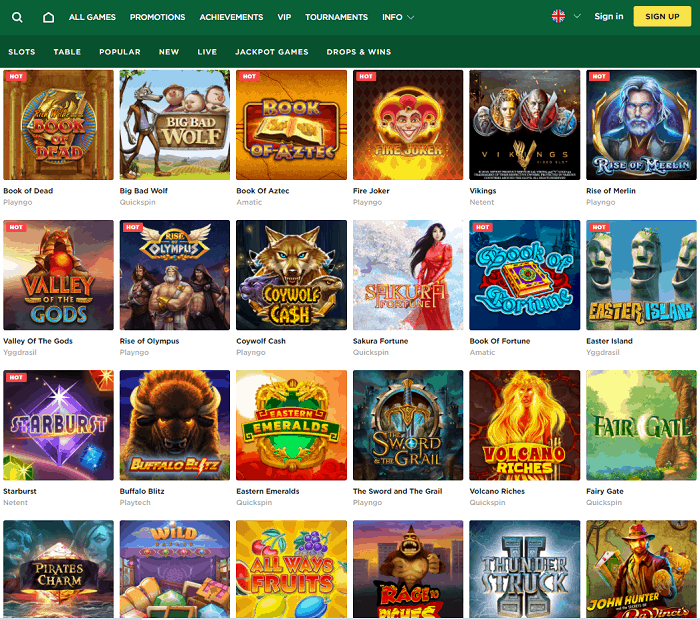Viewport: 700px width, 620px height.
Task: Click the Starburst title text
Action: point(20,491)
